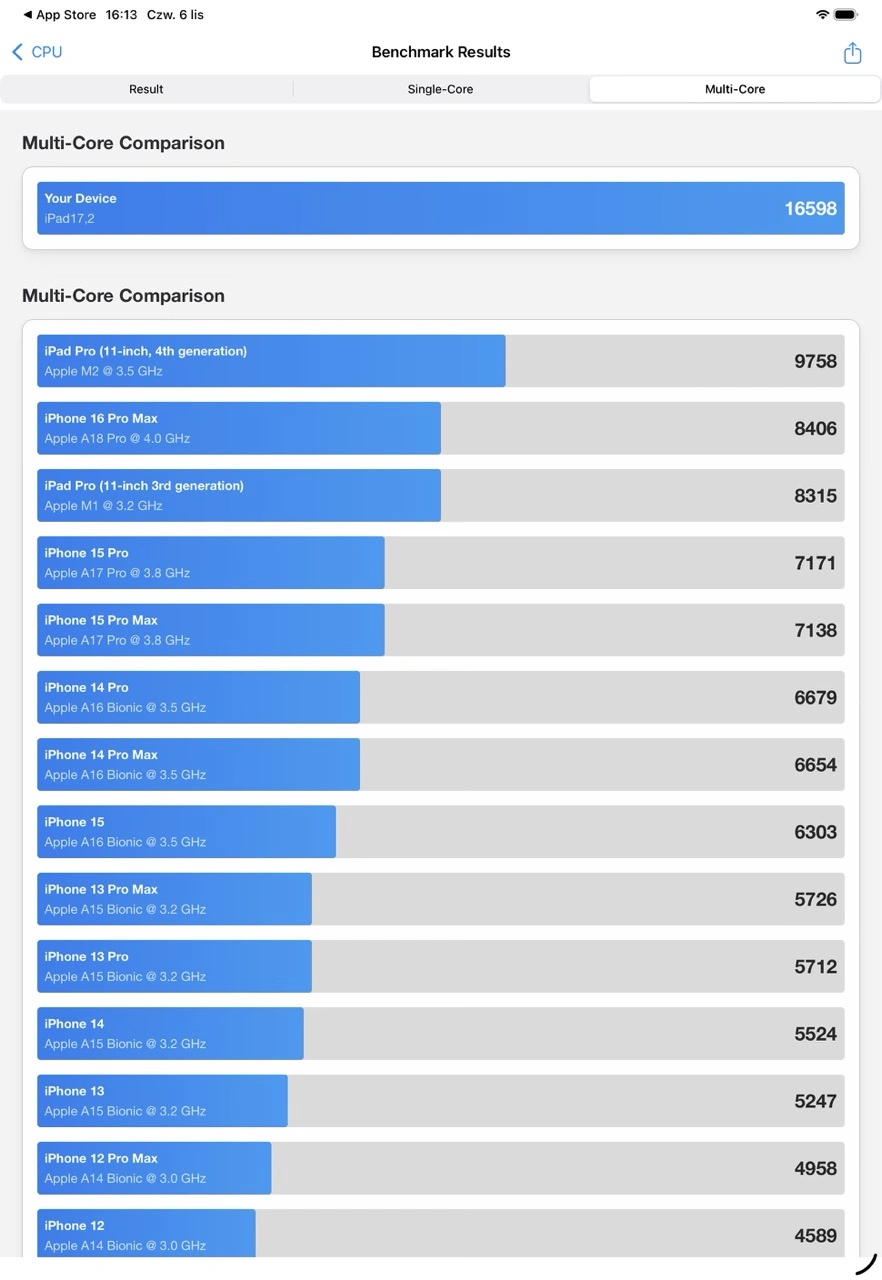Choose the iPhone 14 Pro entry

[x=440, y=697]
